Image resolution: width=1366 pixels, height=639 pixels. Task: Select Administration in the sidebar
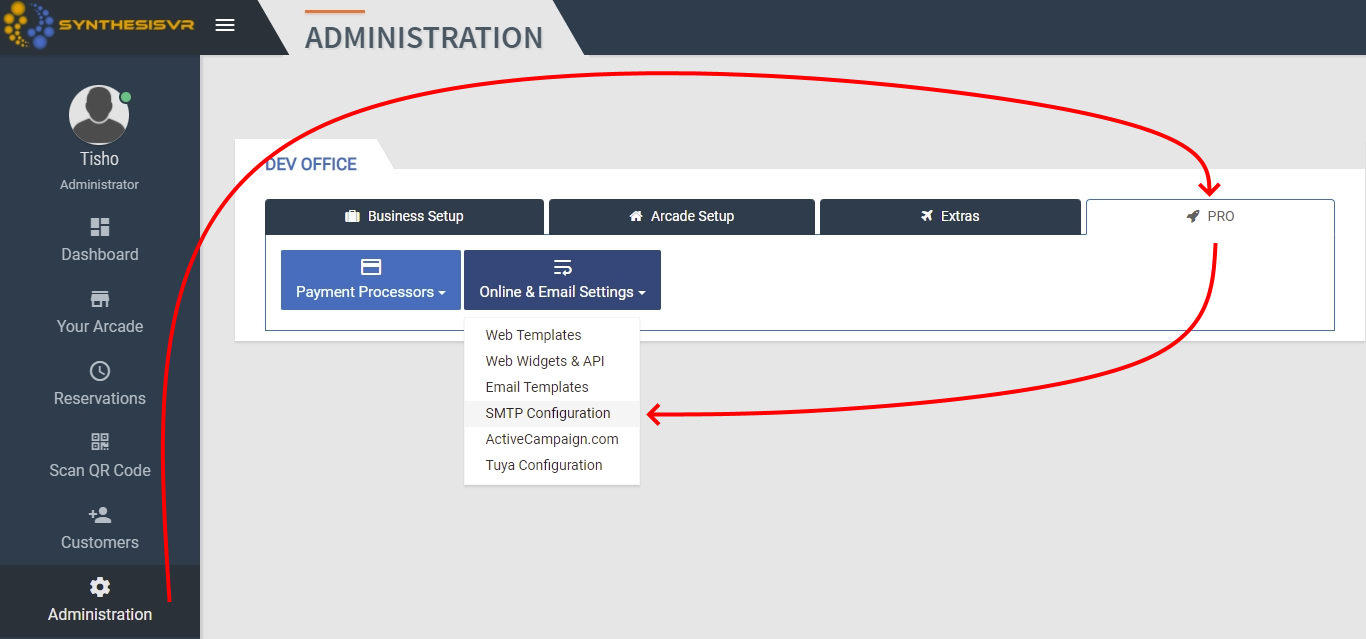point(100,601)
